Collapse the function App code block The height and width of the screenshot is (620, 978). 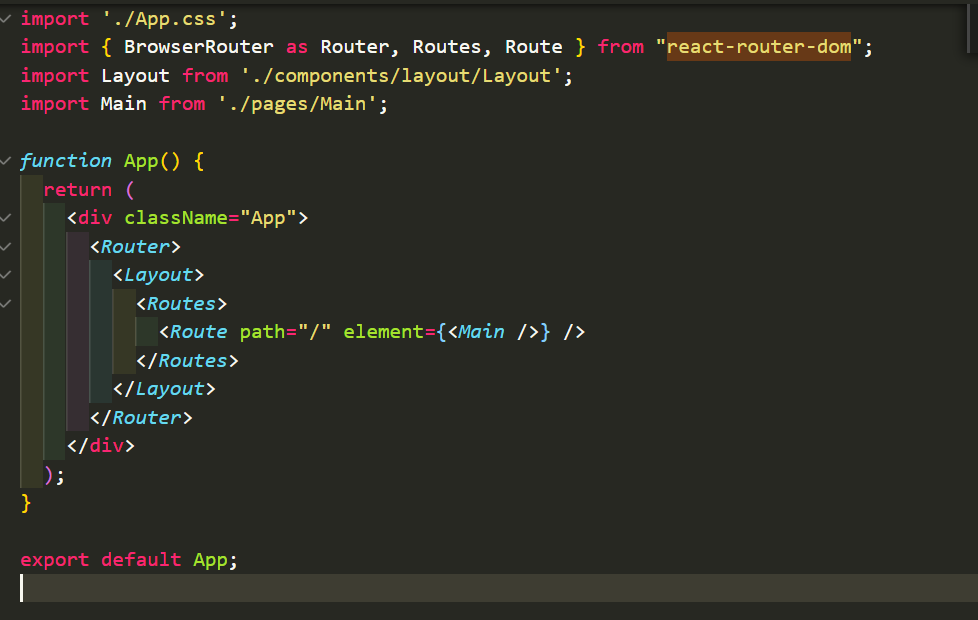coord(6,160)
